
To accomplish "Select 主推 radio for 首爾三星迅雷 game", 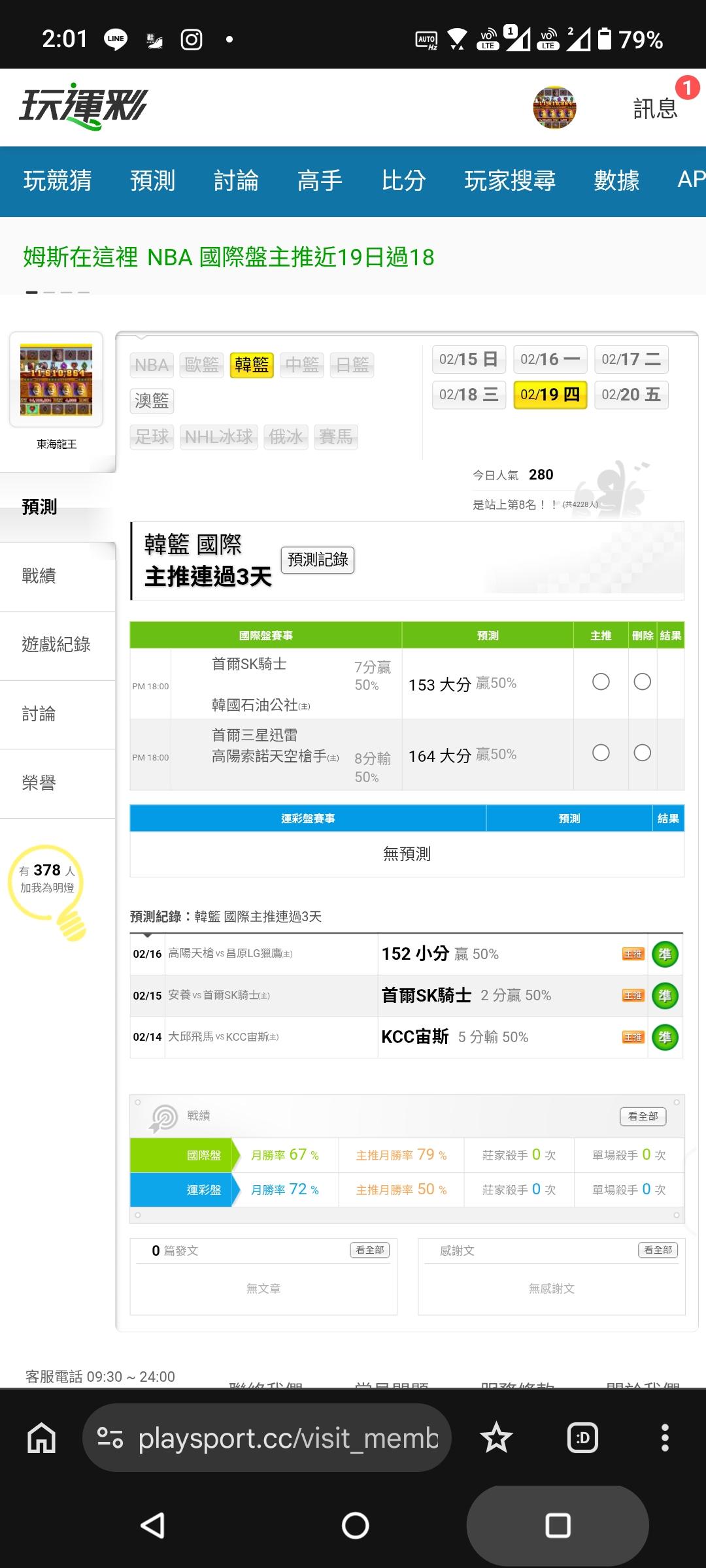I will 601,753.
